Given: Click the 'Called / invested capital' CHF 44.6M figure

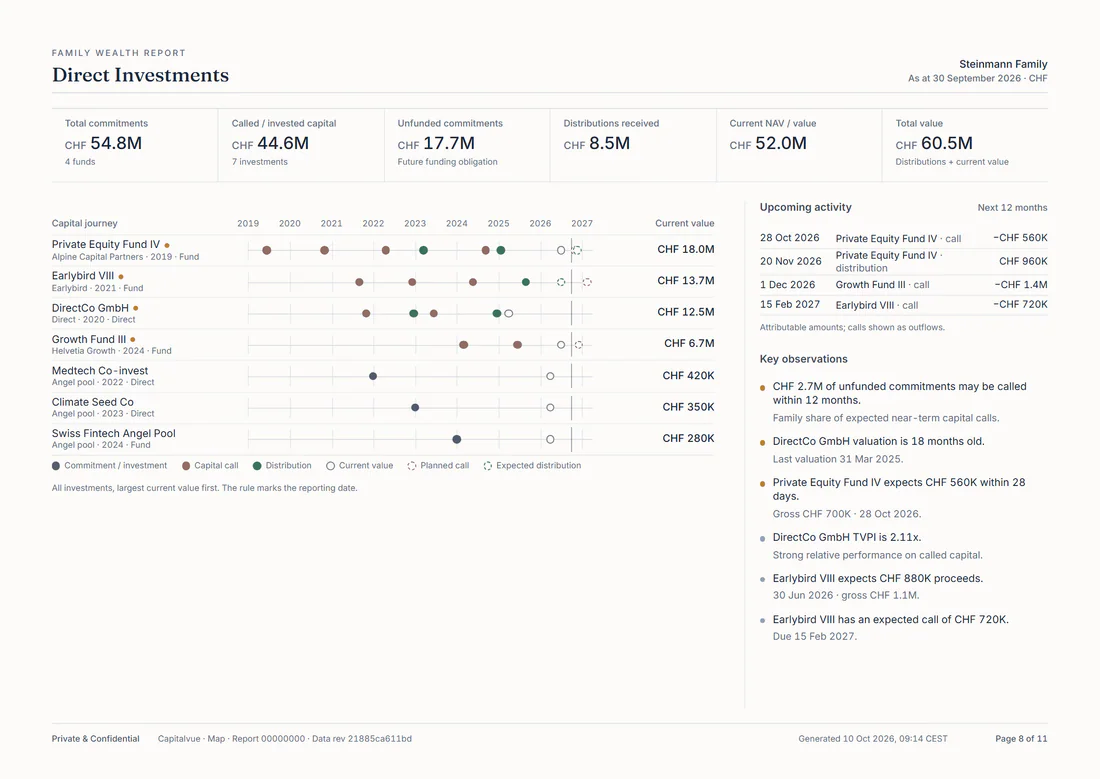Looking at the screenshot, I should (270, 143).
